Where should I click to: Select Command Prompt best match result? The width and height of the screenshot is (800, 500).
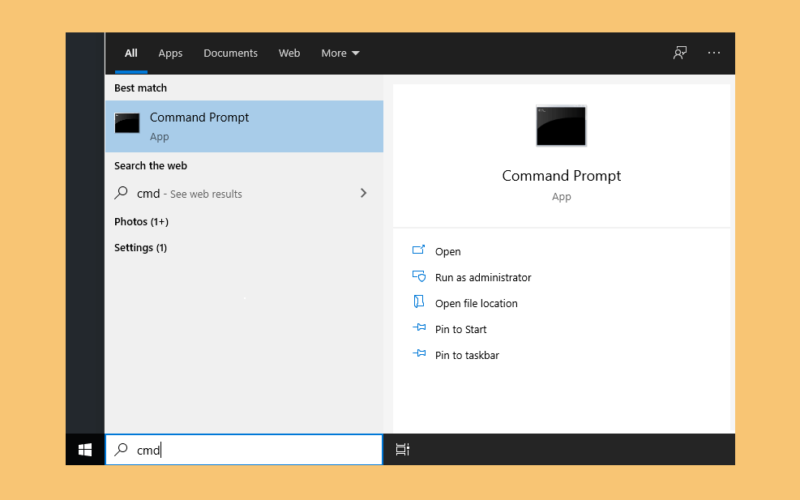[x=244, y=126]
